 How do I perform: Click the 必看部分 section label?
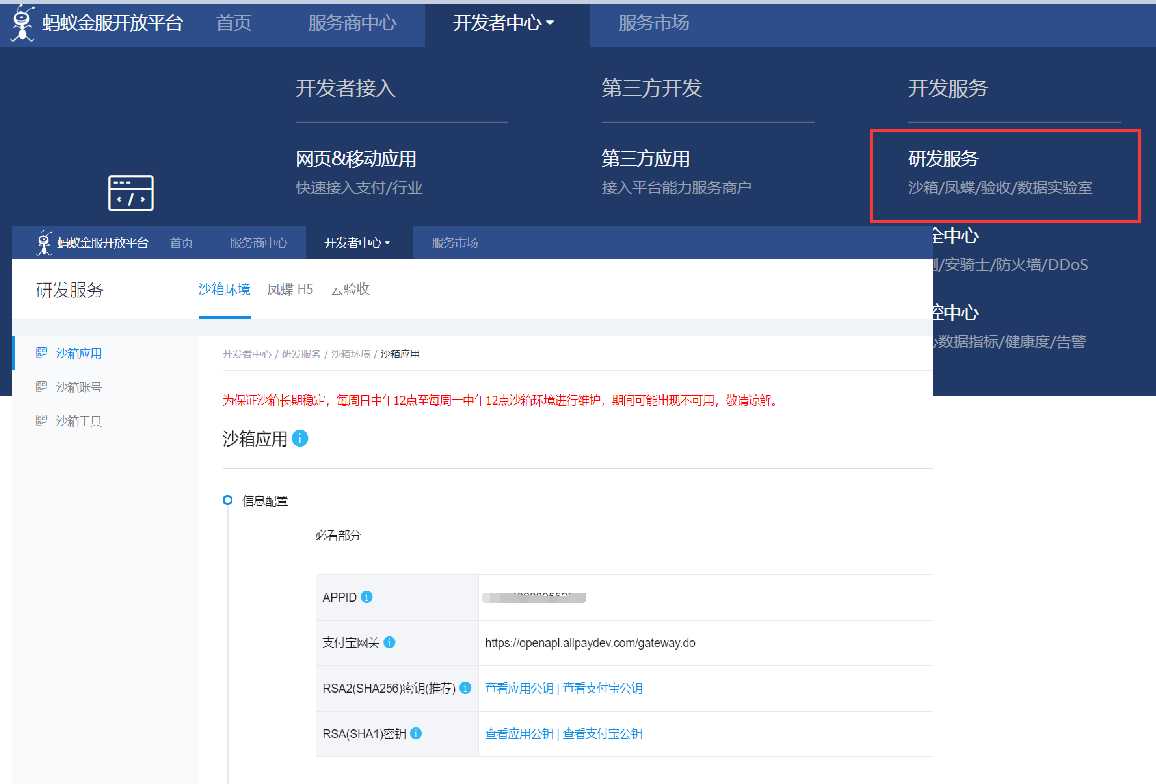[338, 535]
